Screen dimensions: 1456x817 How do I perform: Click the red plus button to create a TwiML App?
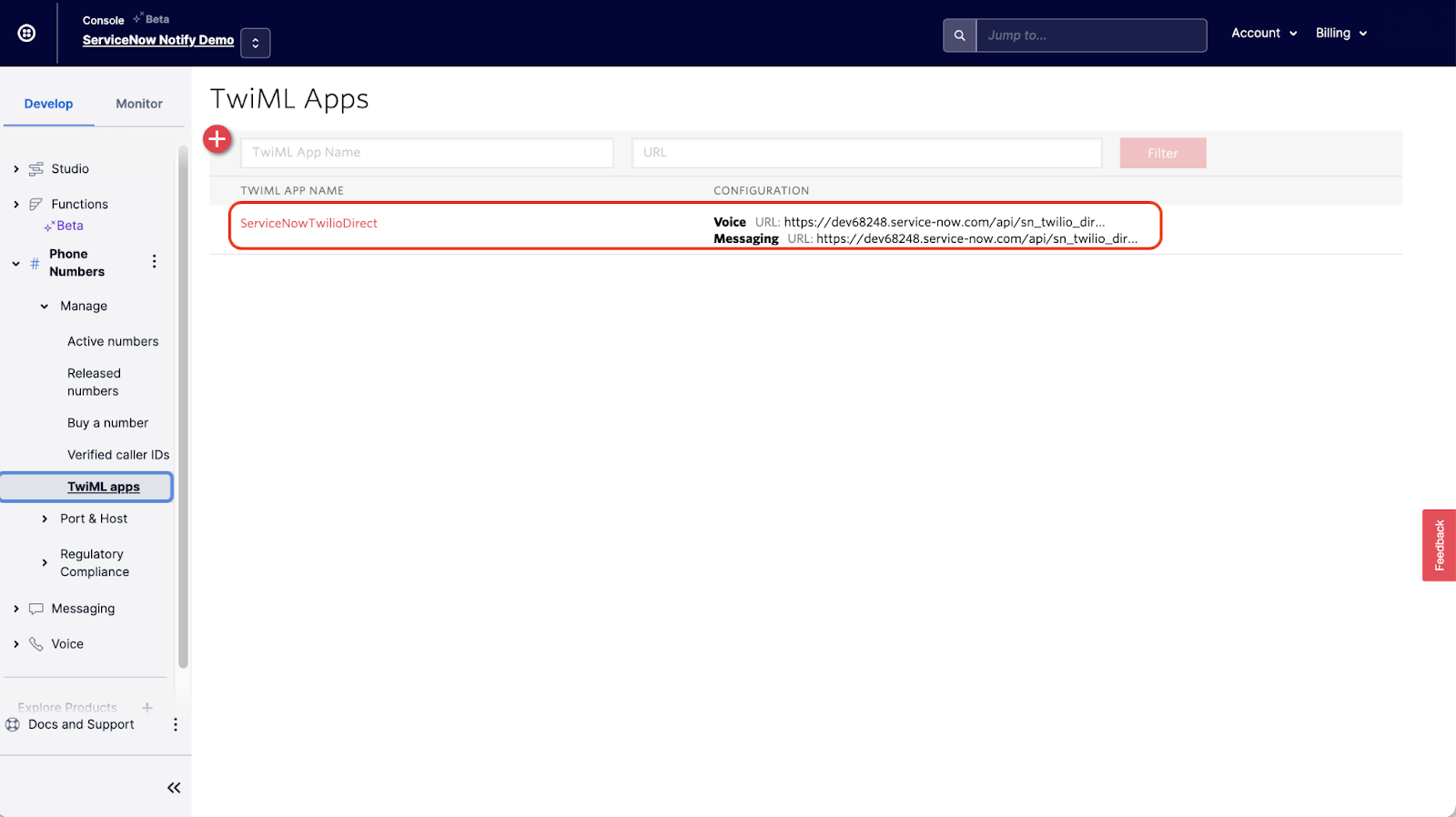217,139
